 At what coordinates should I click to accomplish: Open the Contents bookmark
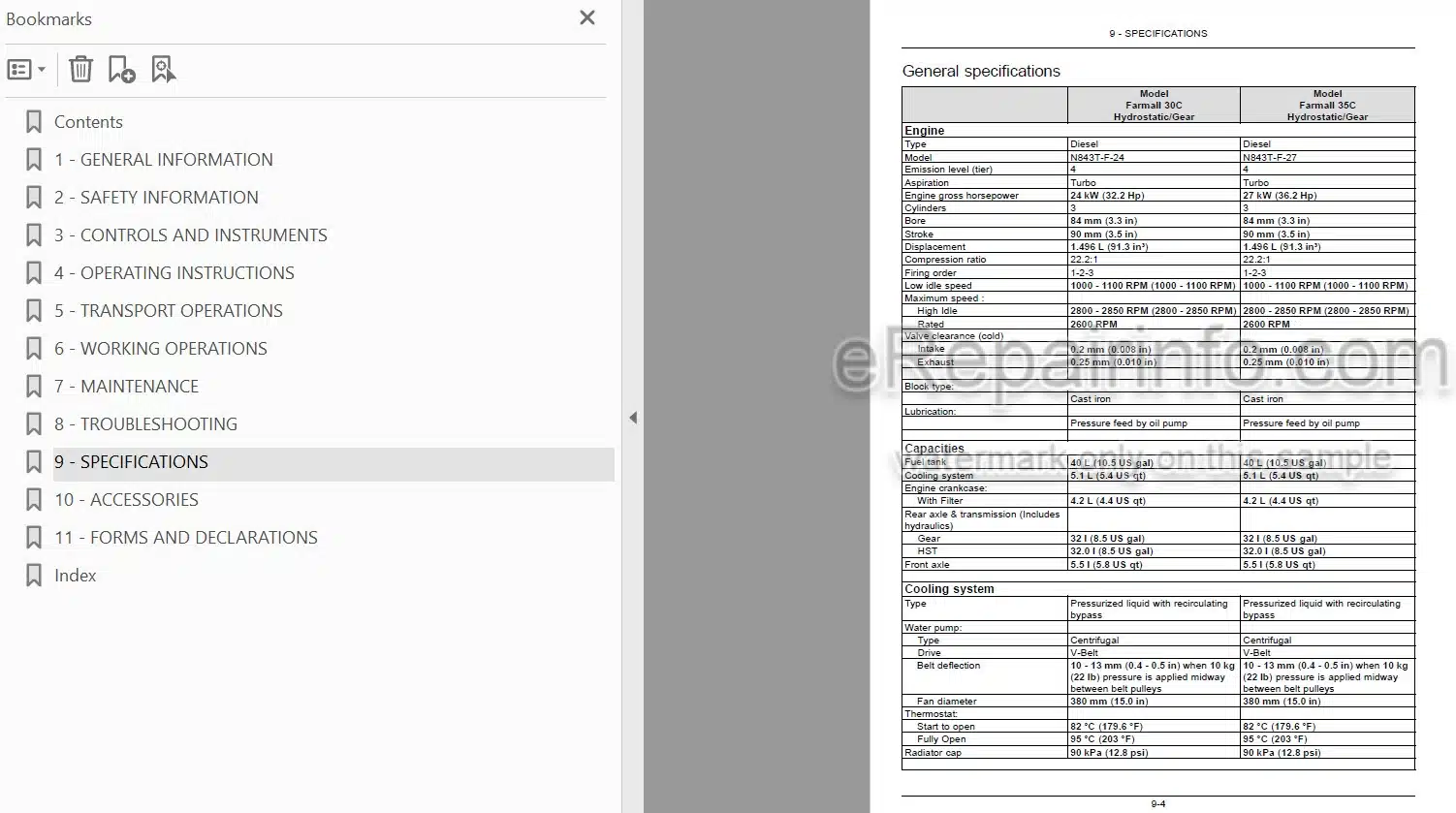(88, 122)
